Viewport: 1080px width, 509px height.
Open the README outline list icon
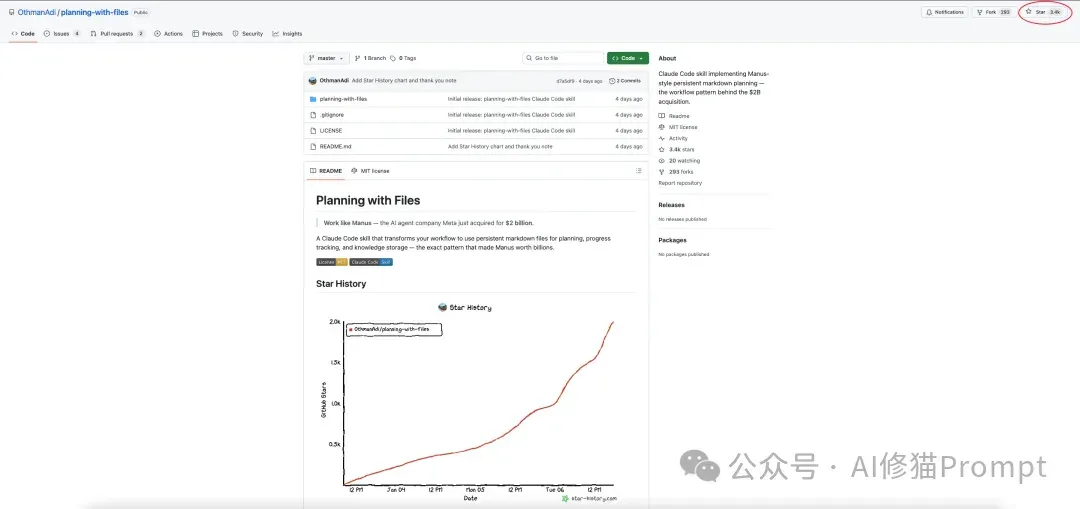click(x=638, y=171)
